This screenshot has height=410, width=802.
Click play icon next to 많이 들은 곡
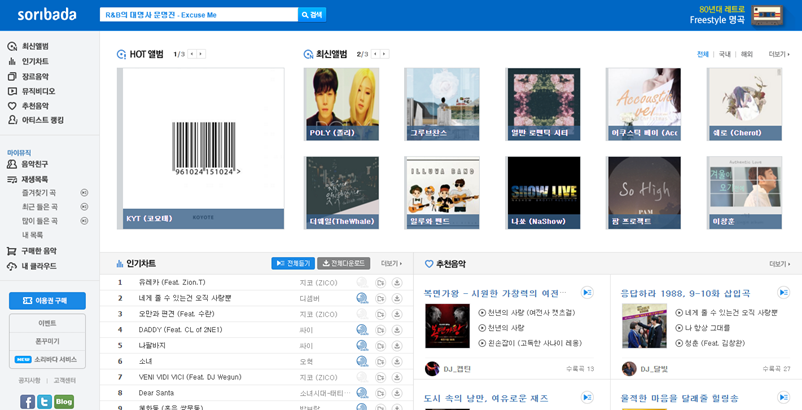[x=84, y=221]
